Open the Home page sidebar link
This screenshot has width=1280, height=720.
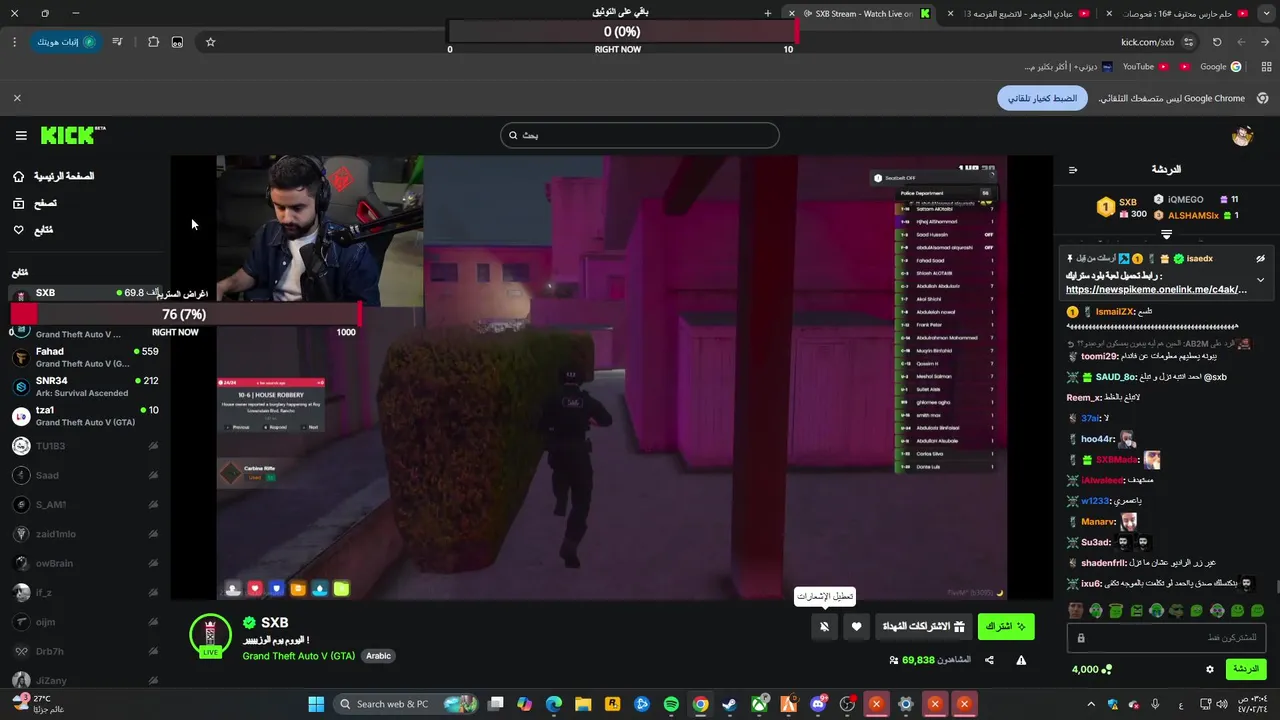[x=54, y=176]
